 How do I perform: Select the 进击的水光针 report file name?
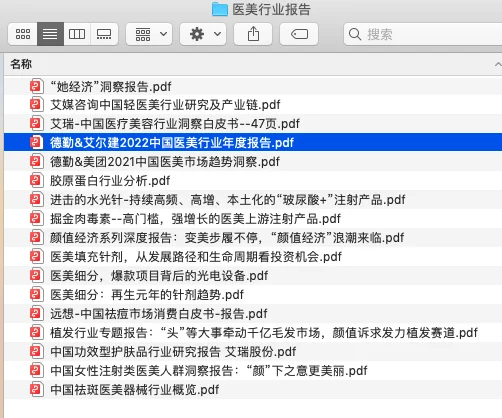click(x=228, y=200)
